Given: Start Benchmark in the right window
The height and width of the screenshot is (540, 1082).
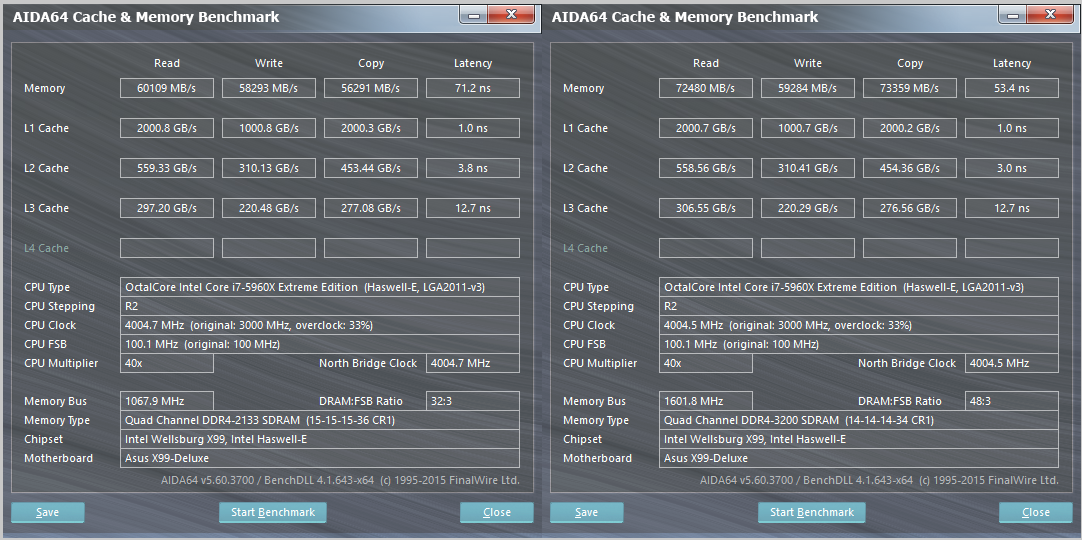Looking at the screenshot, I should coord(812,512).
